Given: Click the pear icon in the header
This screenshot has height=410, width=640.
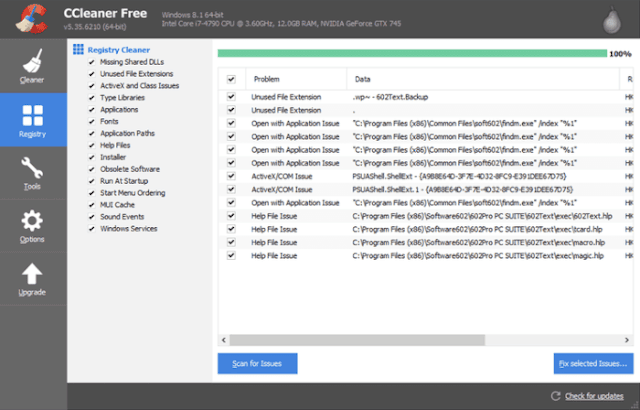Looking at the screenshot, I should (612, 20).
